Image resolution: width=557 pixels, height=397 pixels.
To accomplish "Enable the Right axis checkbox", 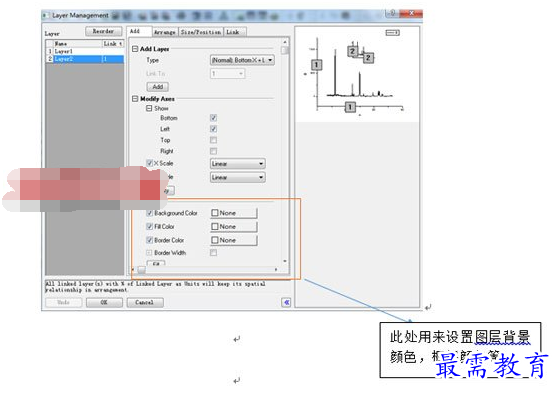I will pyautogui.click(x=213, y=151).
